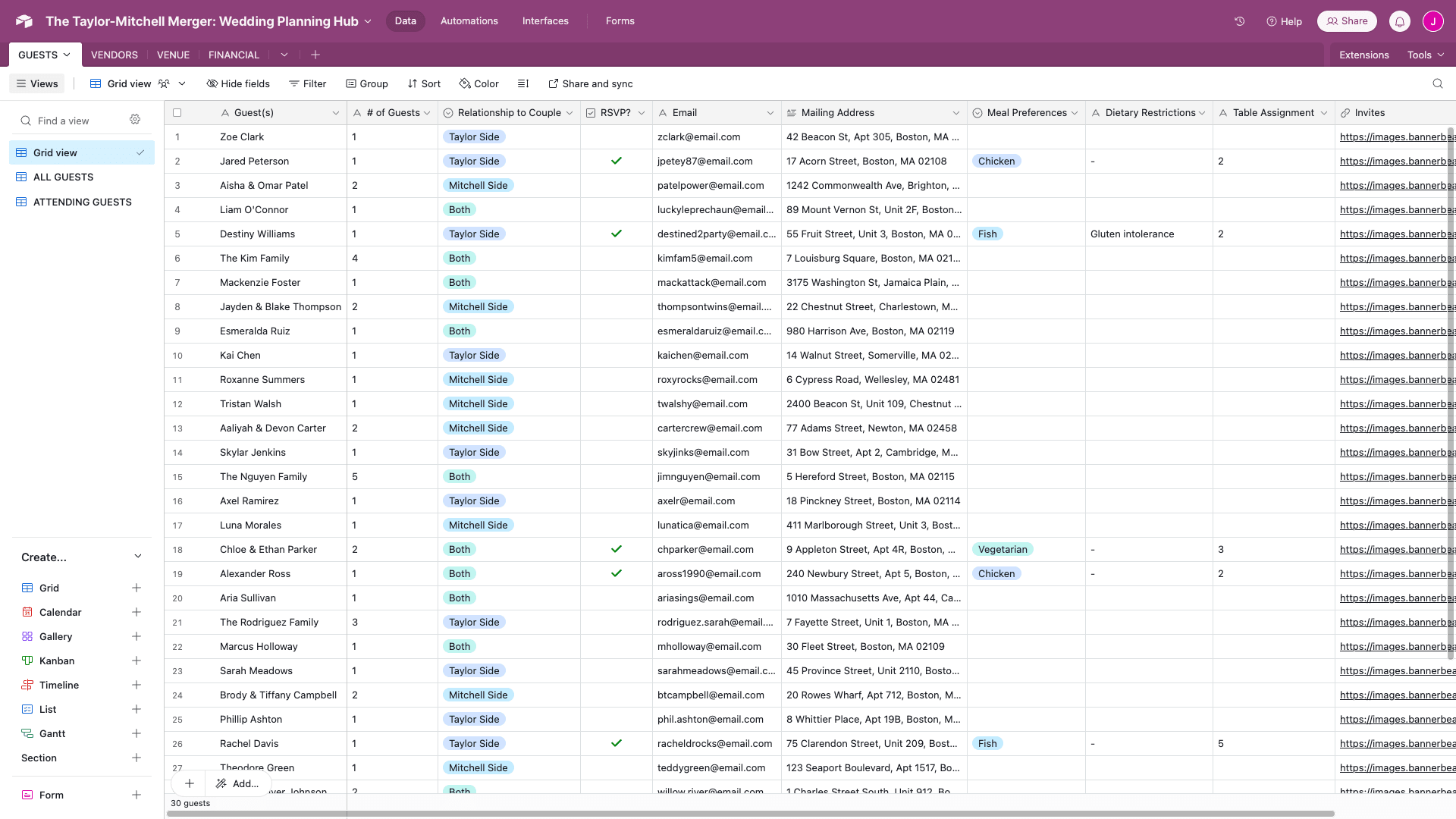The image size is (1456, 819).
Task: Expand the Automations dropdown menu
Action: pyautogui.click(x=468, y=21)
